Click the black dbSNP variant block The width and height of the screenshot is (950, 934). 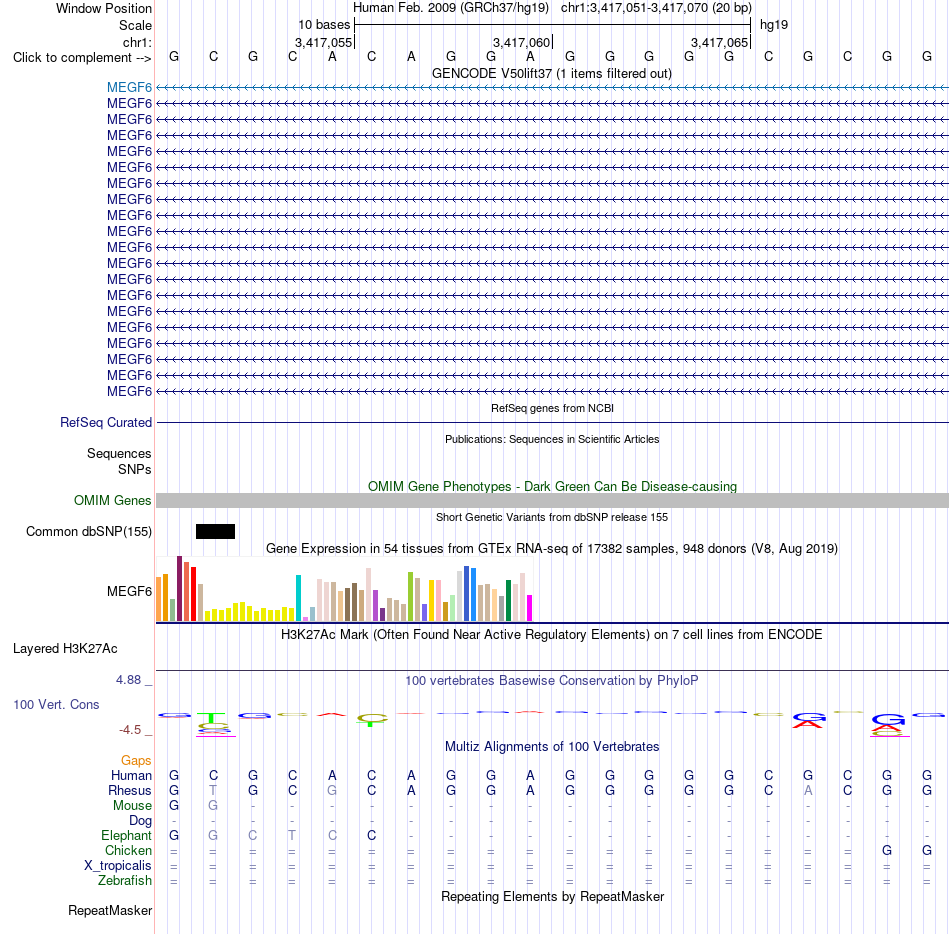tap(215, 531)
